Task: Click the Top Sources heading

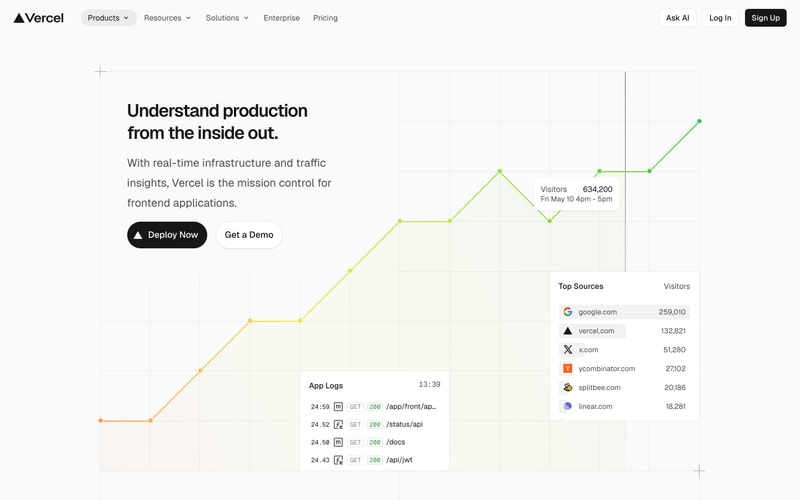Action: tap(581, 286)
